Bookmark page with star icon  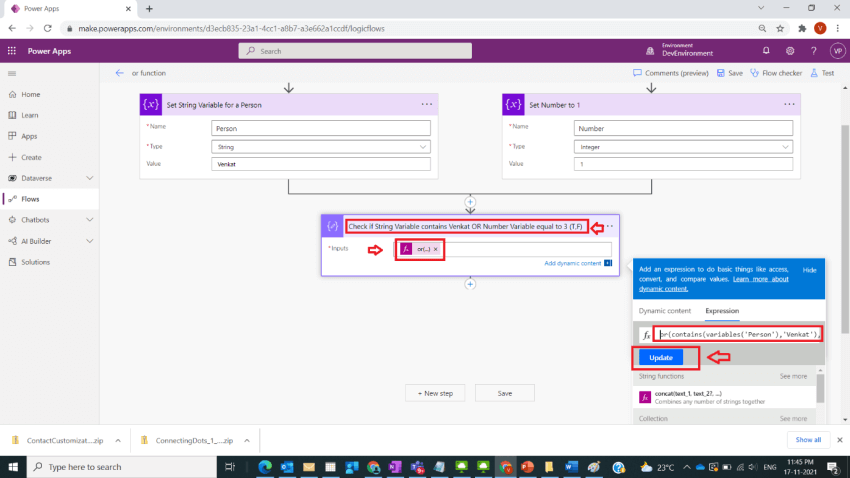780,28
